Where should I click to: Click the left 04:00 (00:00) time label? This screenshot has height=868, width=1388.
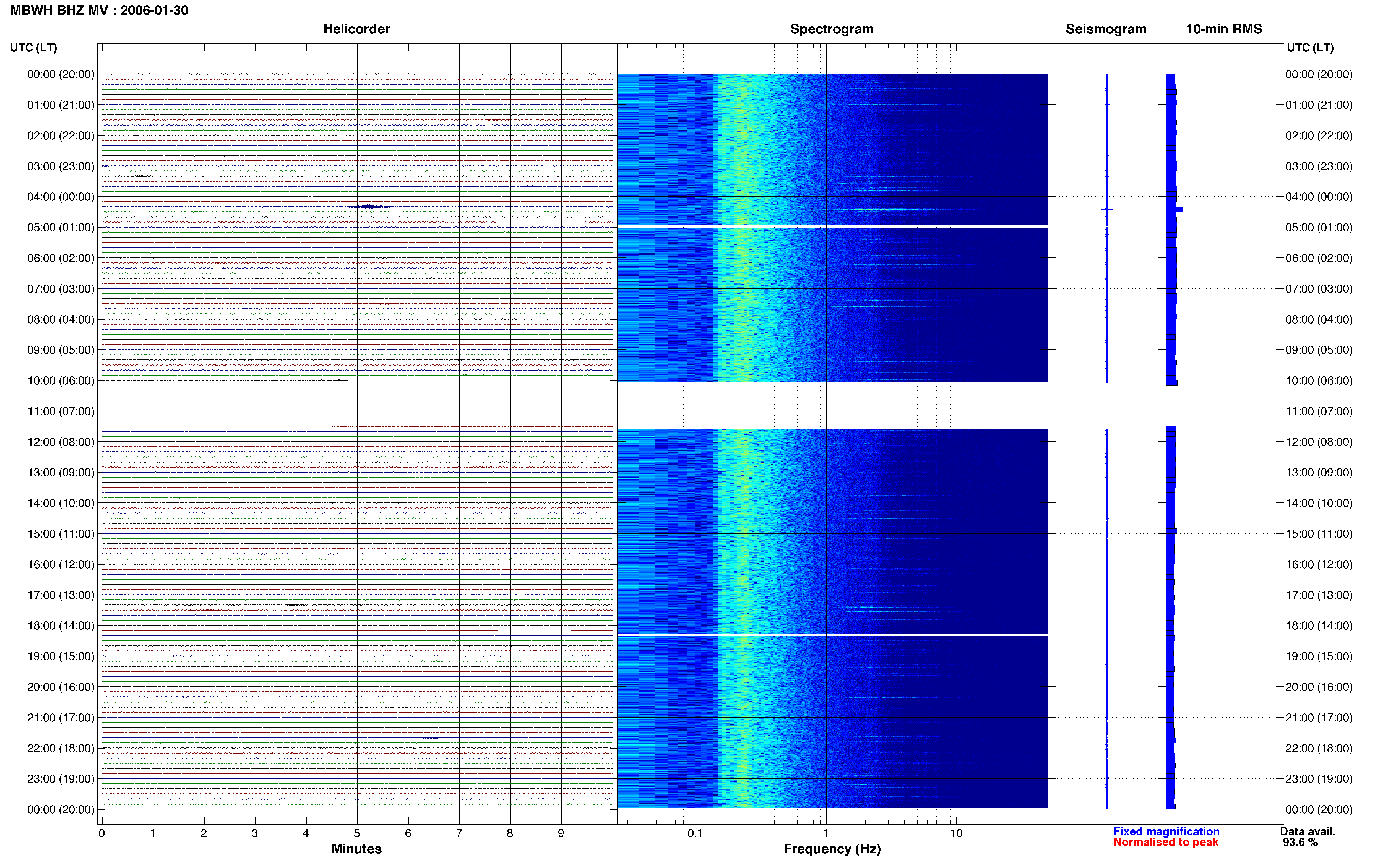tap(61, 197)
